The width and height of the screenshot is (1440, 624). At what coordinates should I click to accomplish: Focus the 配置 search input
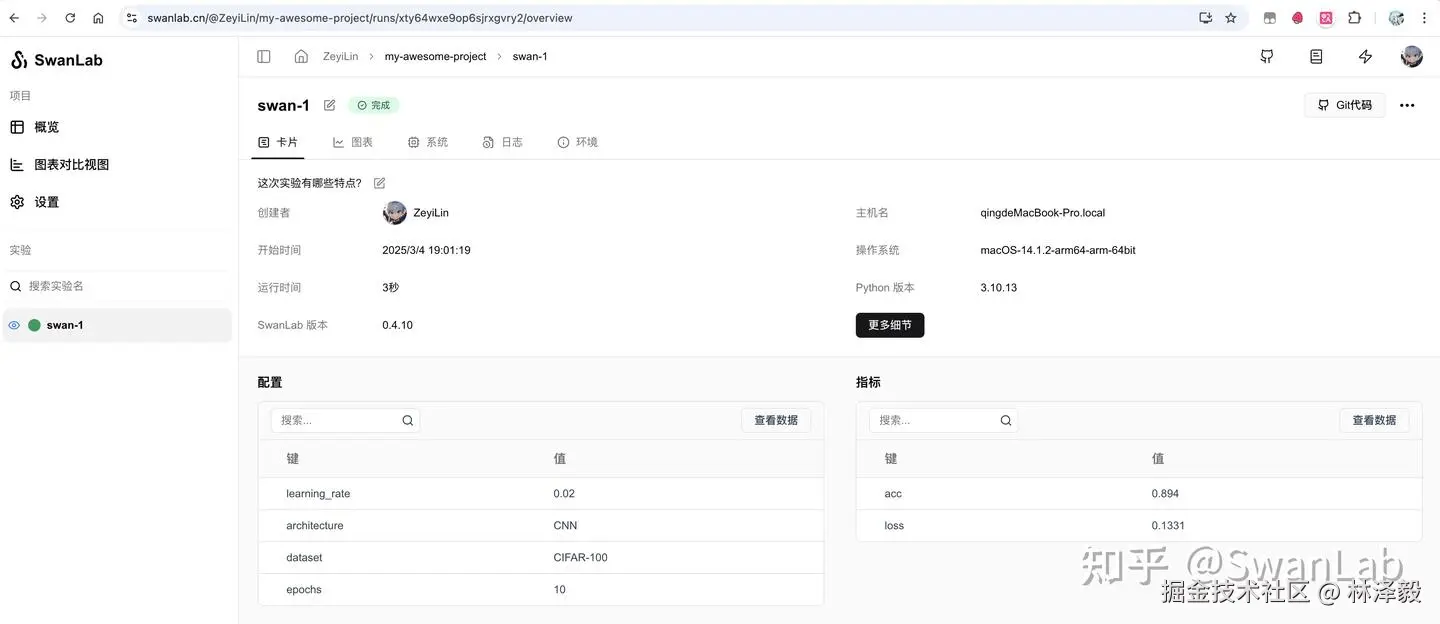(345, 421)
